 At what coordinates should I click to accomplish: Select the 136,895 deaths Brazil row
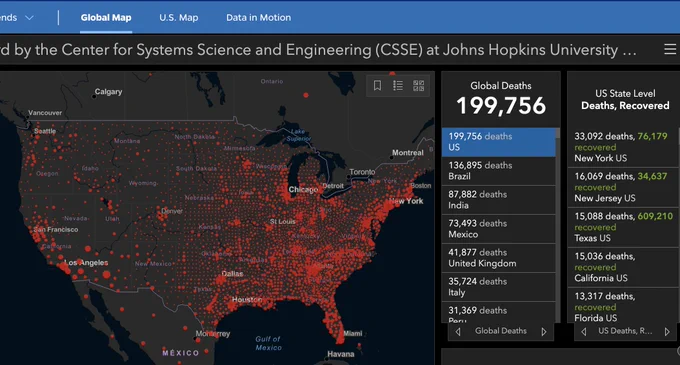(498, 171)
